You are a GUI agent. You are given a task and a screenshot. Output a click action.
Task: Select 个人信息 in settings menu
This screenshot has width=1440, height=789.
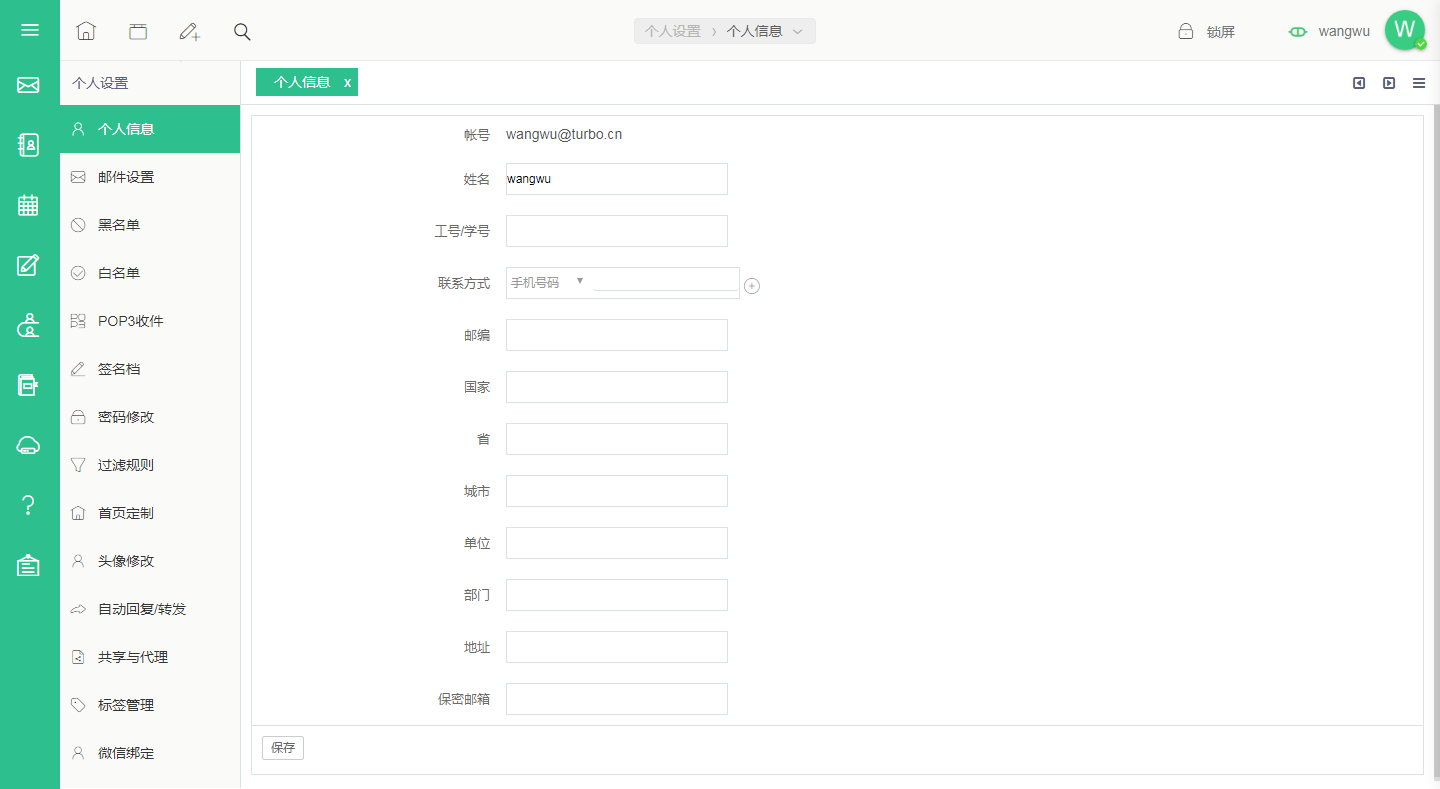tap(150, 129)
